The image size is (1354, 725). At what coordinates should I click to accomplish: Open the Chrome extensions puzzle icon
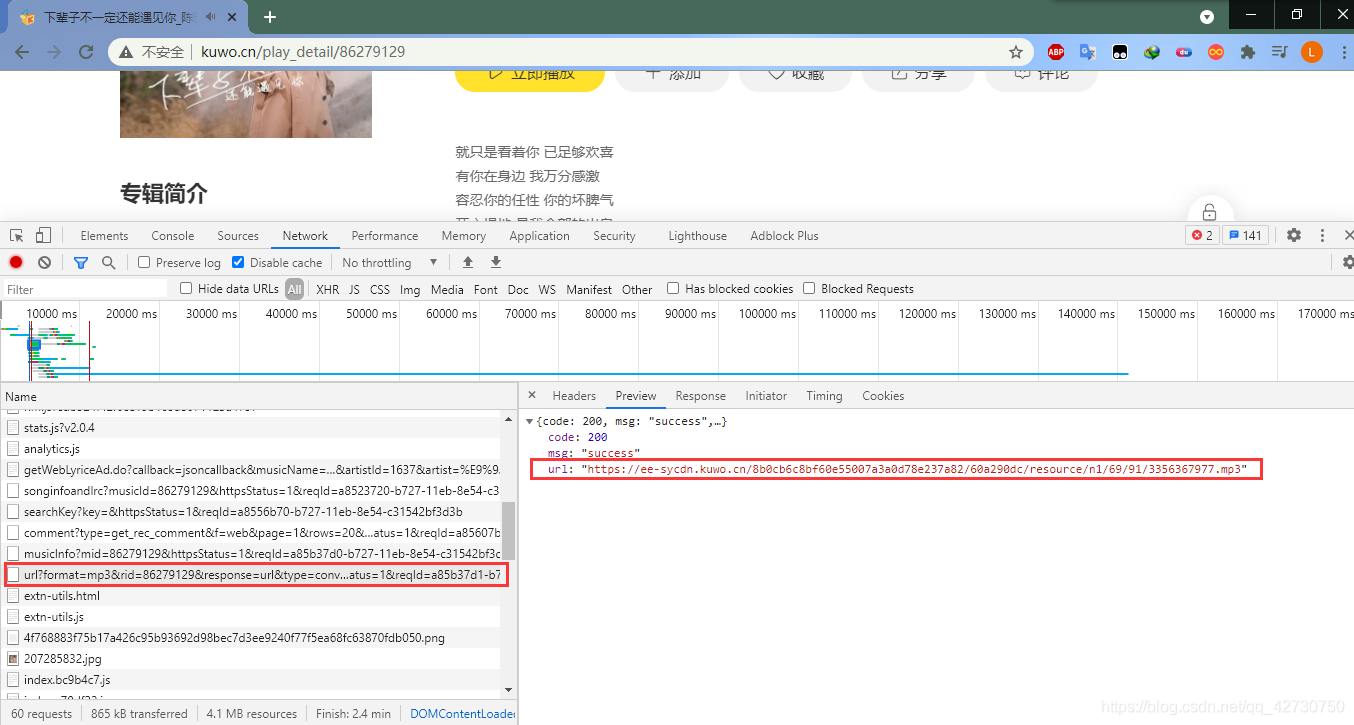tap(1247, 52)
